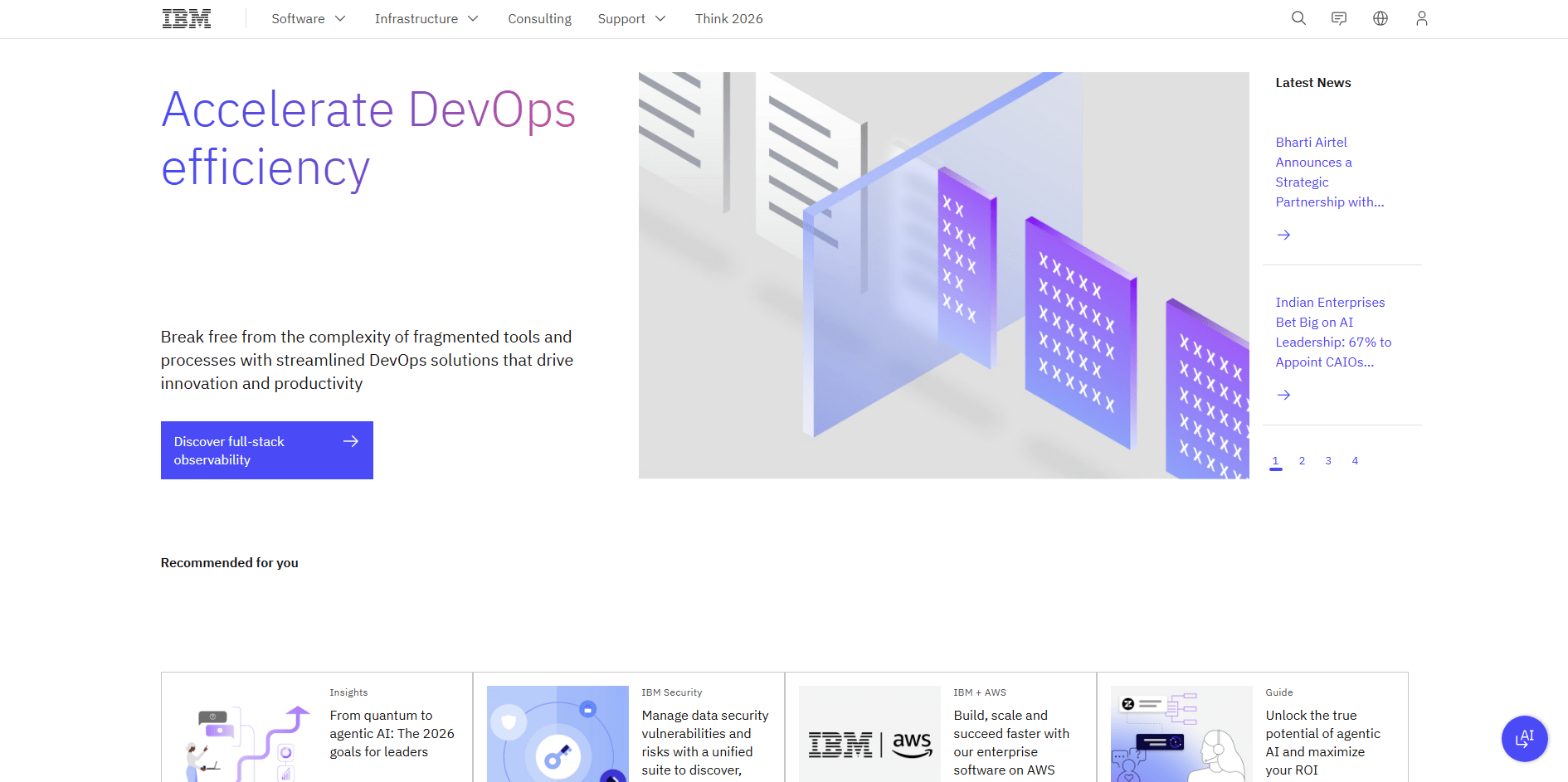Go to Think 2026 nav link
Image resolution: width=1568 pixels, height=782 pixels.
coord(728,18)
